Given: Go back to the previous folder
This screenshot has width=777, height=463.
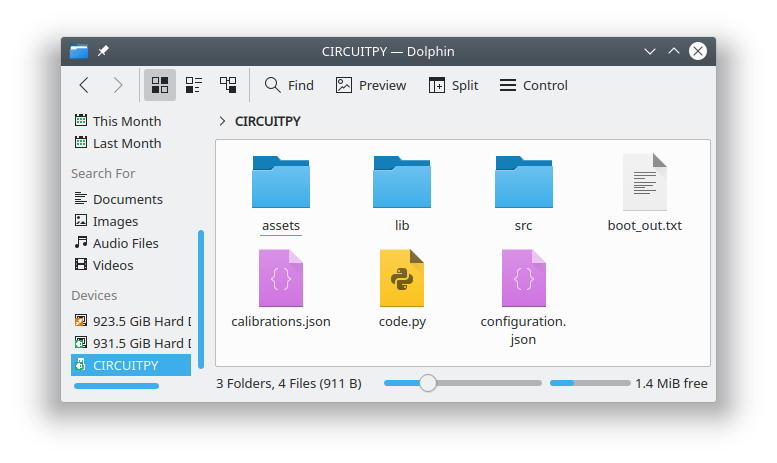Looking at the screenshot, I should click(x=84, y=85).
